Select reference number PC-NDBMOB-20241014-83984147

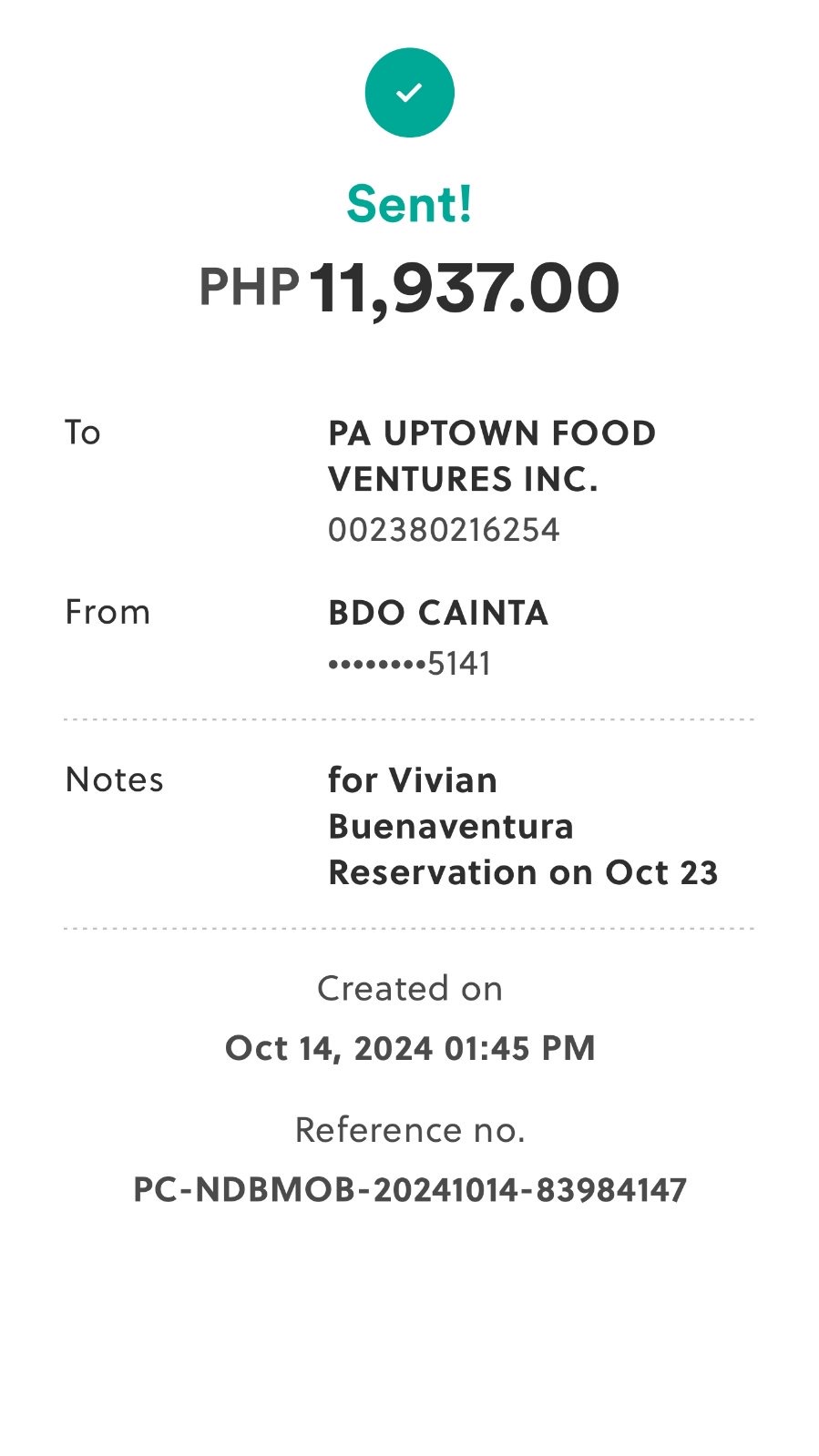click(x=409, y=1190)
